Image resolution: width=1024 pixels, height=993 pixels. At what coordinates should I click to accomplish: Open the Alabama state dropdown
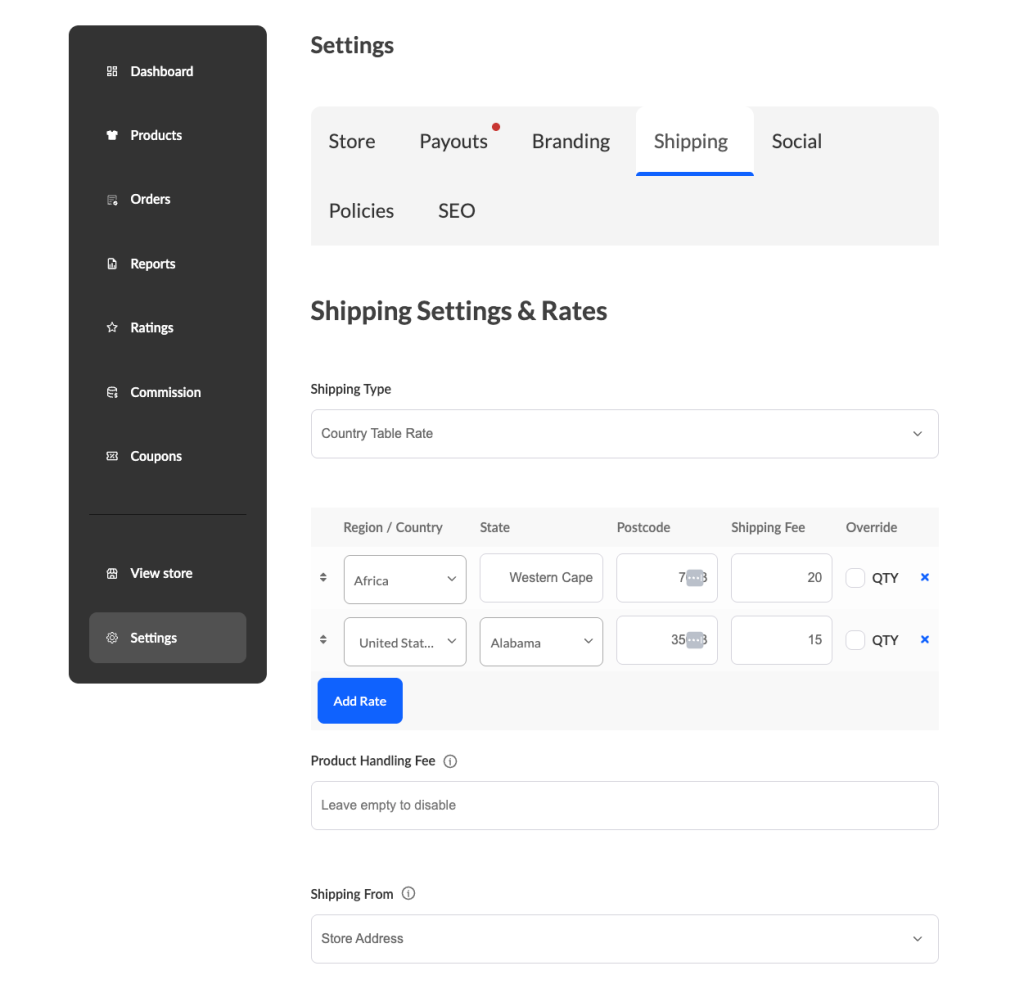(x=541, y=642)
